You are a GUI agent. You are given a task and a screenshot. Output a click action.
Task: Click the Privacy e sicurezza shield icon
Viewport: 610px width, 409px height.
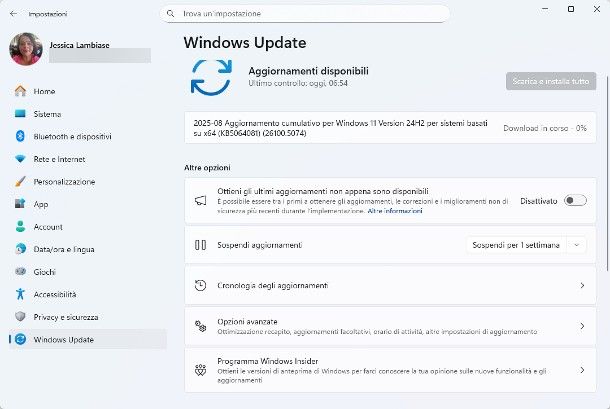(20, 317)
